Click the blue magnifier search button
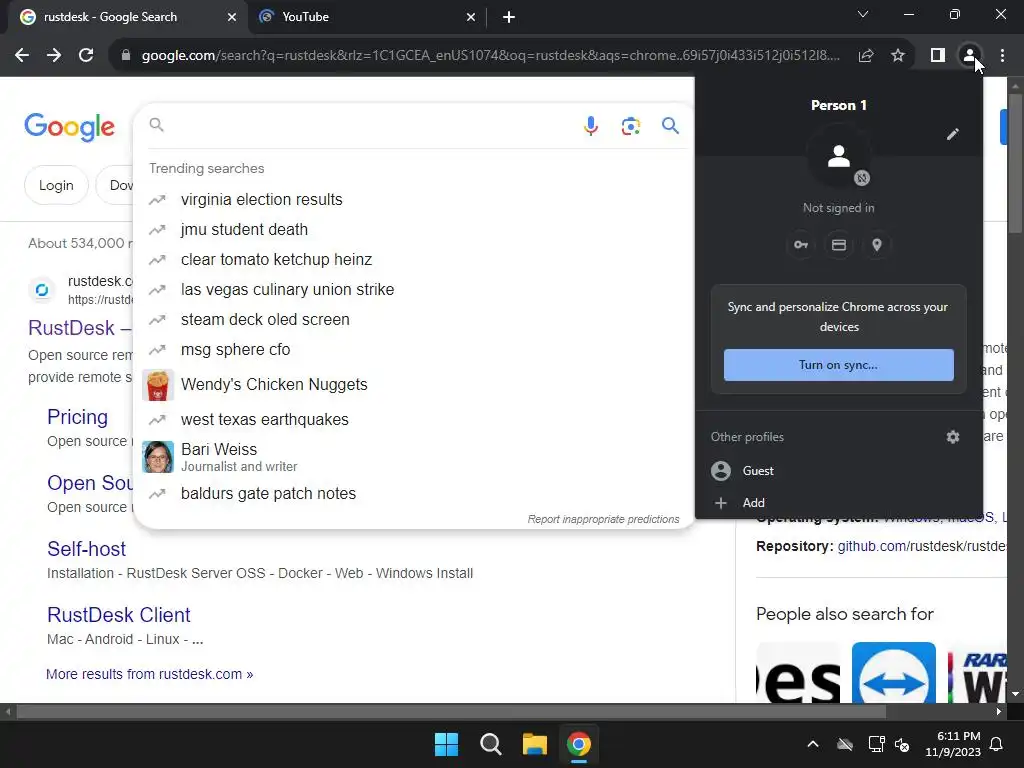The height and width of the screenshot is (768, 1024). tap(671, 125)
